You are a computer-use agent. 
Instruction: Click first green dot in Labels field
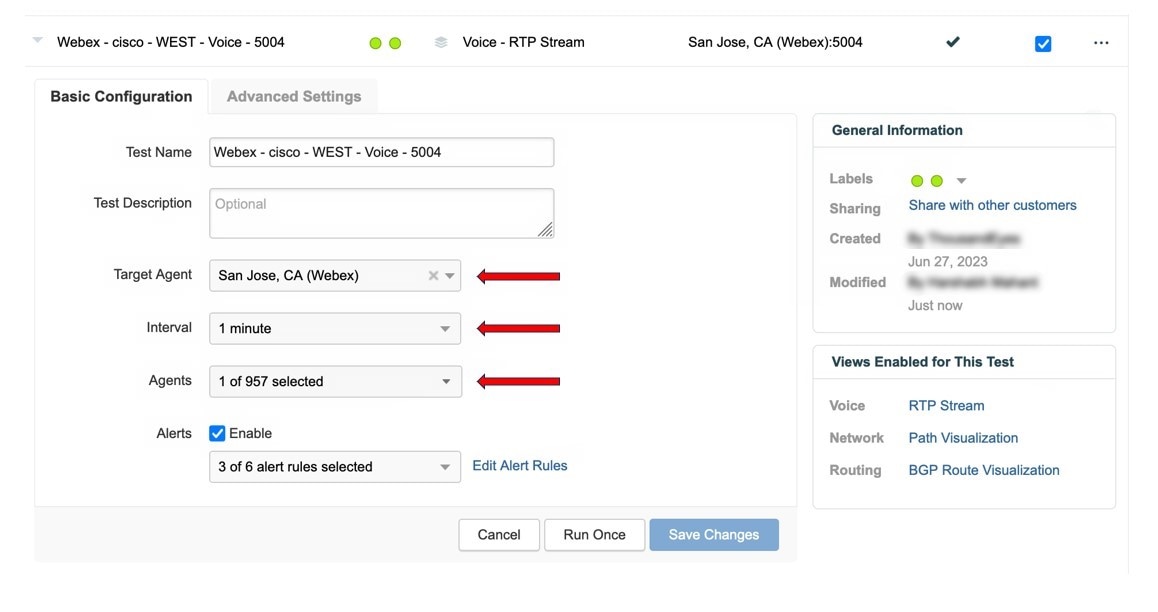point(917,181)
